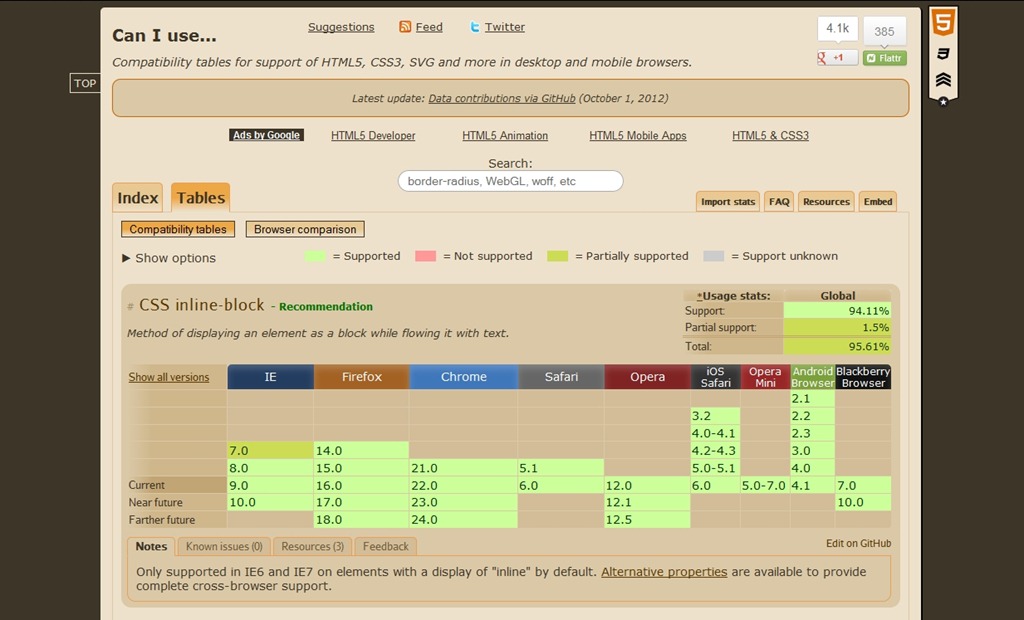The width and height of the screenshot is (1024, 620).
Task: Open the Index tab
Action: (x=137, y=197)
